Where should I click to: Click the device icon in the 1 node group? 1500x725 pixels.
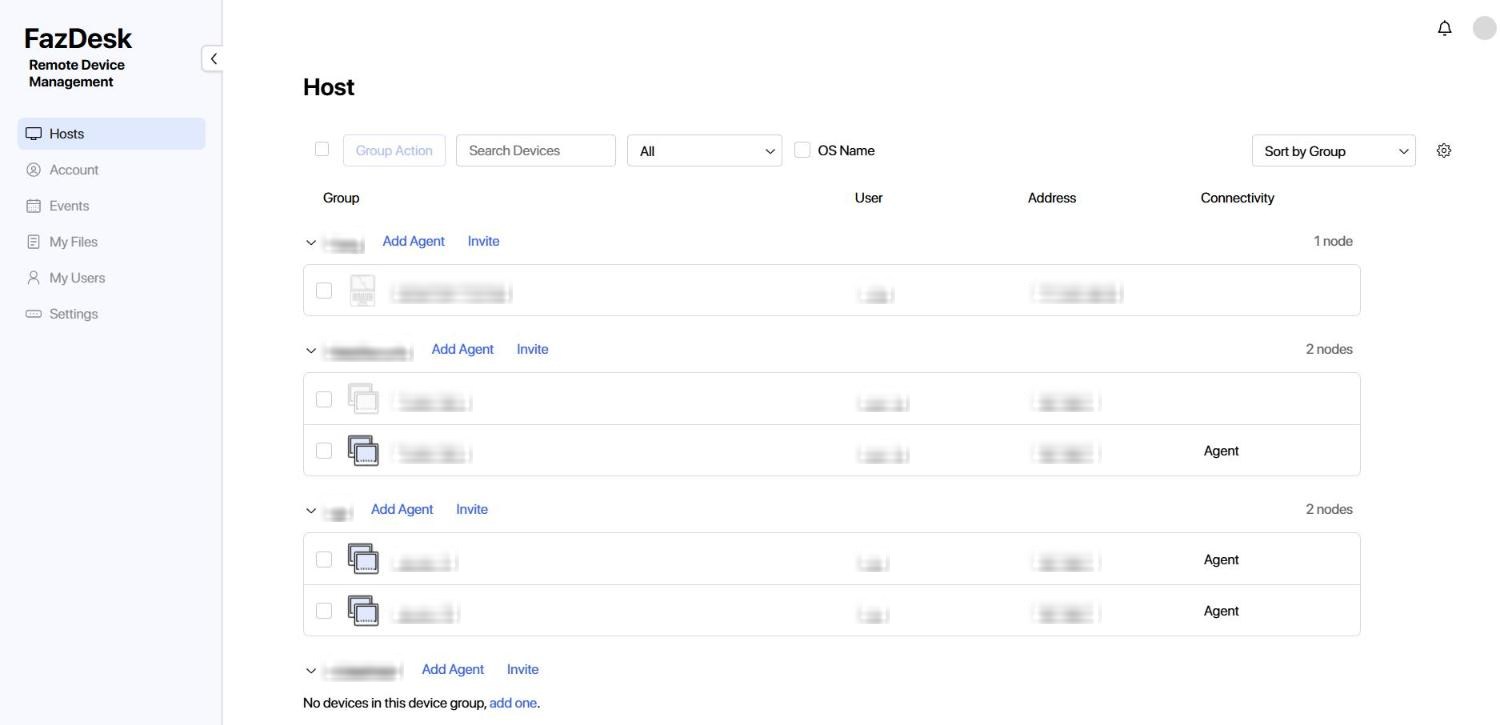coord(362,290)
